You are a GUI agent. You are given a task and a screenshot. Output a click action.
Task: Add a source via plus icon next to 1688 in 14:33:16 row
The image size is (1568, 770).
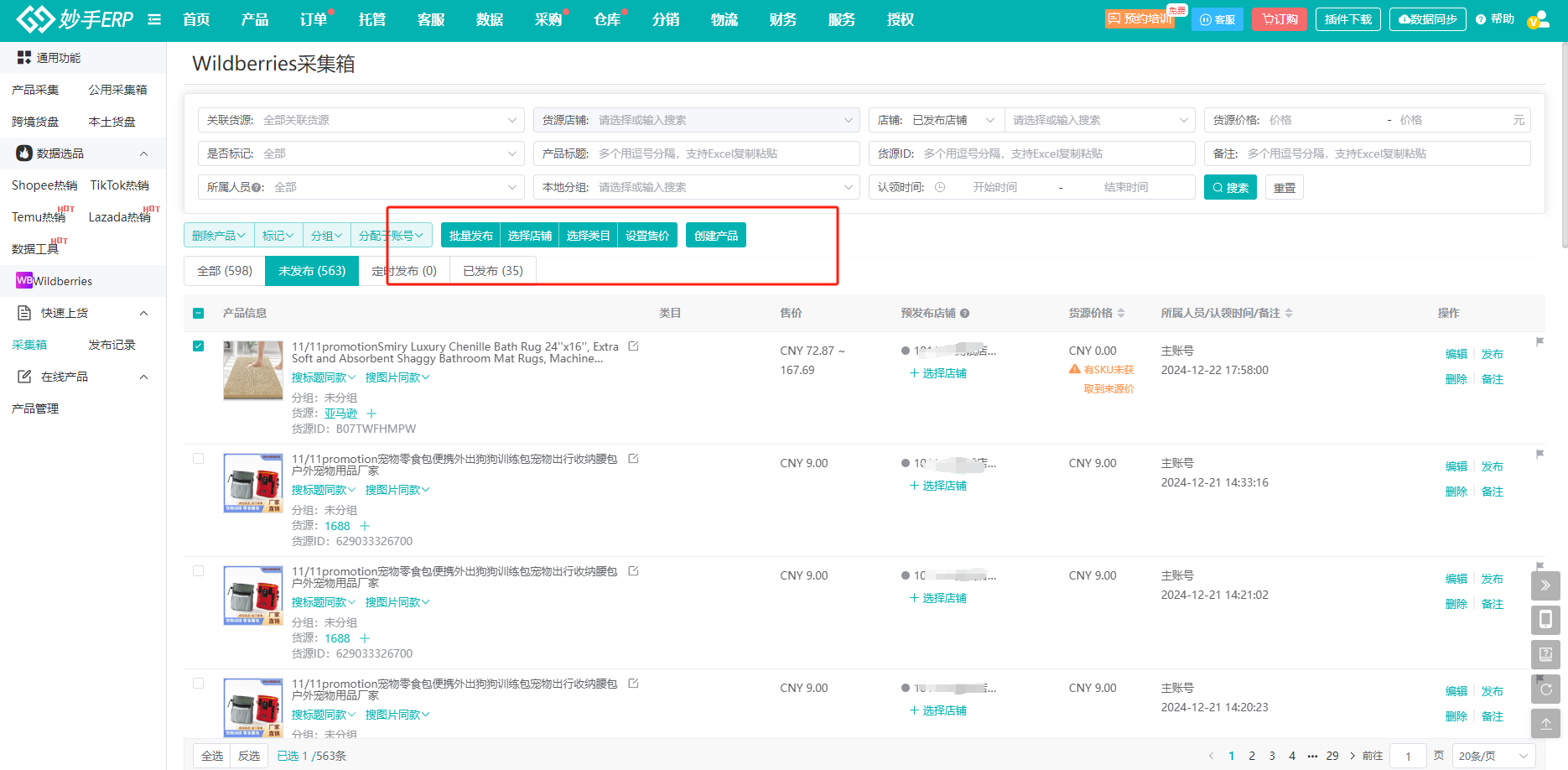(365, 526)
